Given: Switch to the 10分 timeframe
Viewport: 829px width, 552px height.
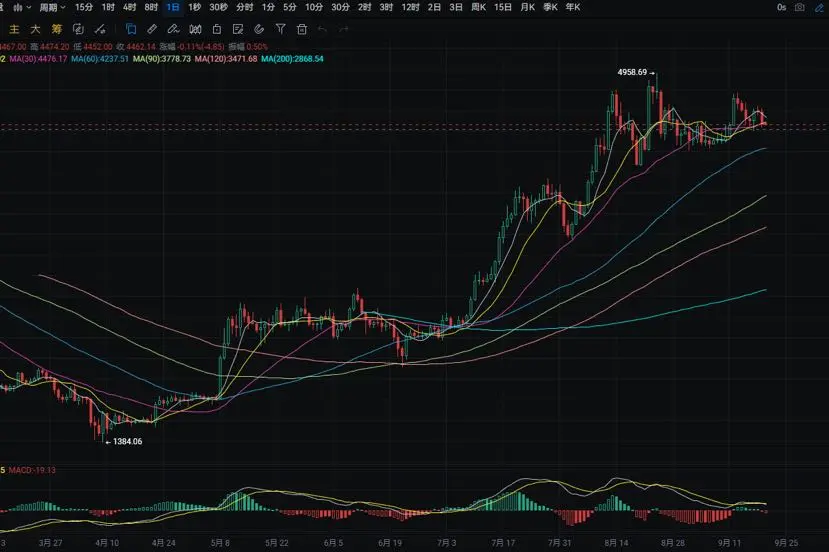Looking at the screenshot, I should tap(314, 7).
